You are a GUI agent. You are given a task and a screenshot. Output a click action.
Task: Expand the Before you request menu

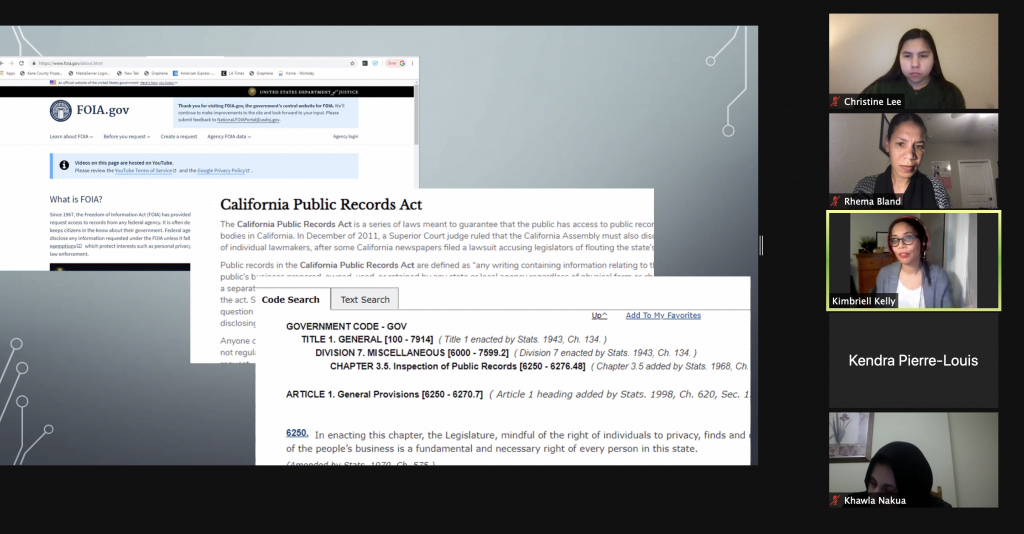[127, 136]
